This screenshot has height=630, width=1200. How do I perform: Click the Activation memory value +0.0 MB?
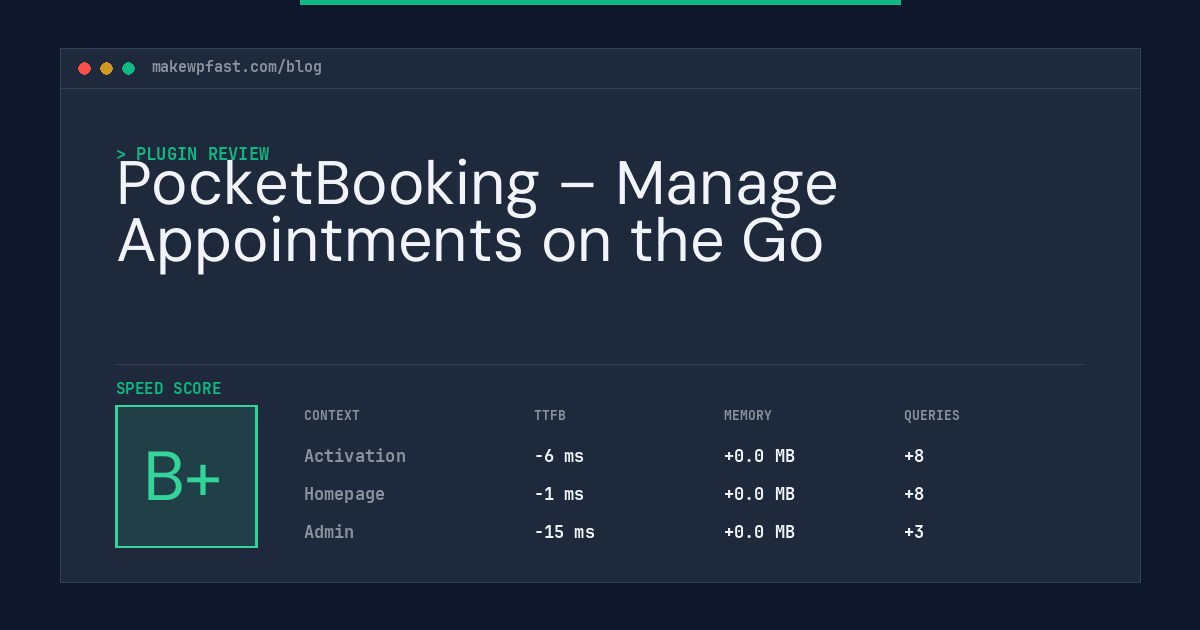pyautogui.click(x=759, y=456)
